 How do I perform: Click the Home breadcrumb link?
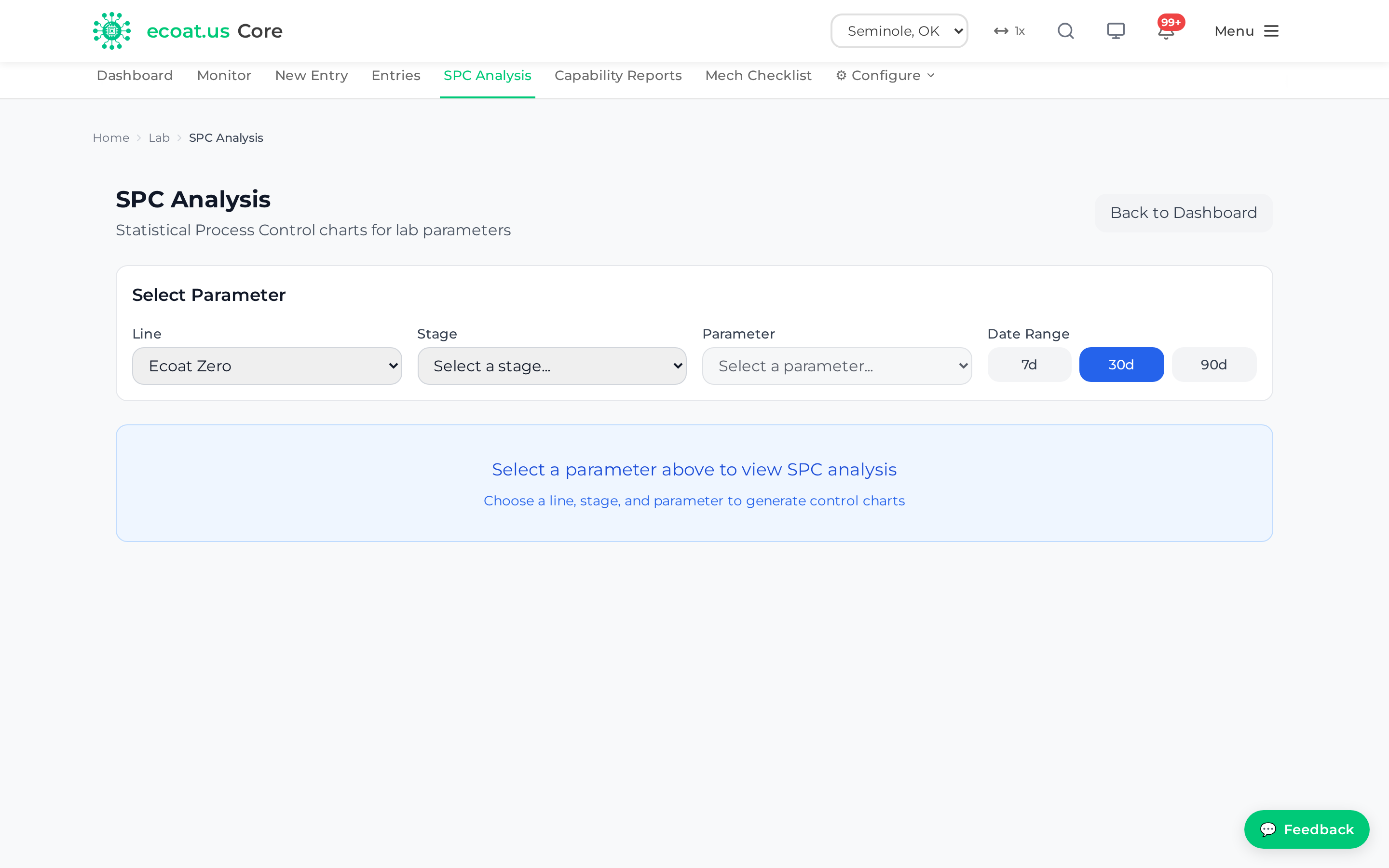point(111,138)
